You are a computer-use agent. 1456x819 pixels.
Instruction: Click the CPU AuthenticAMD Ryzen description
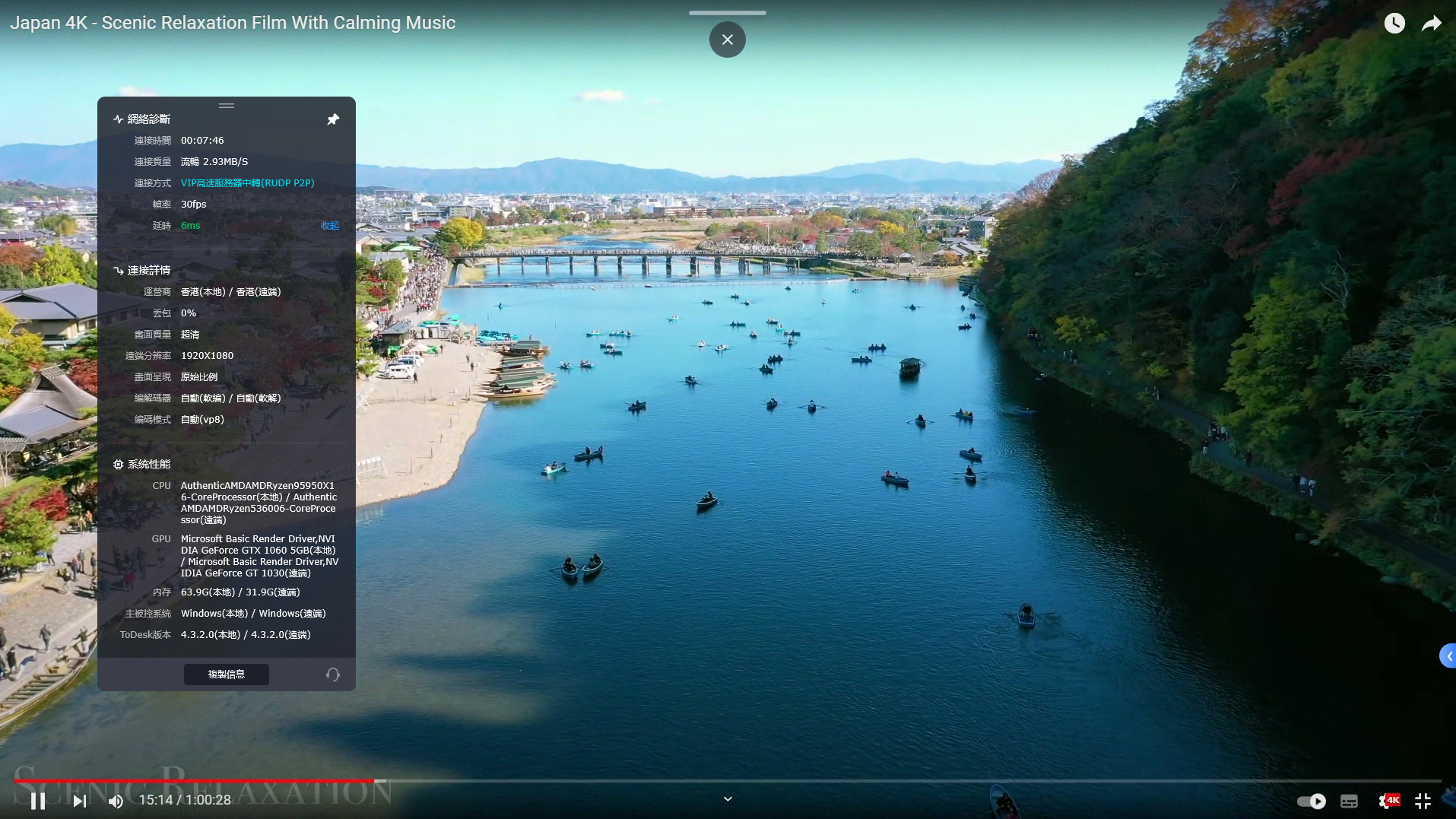tap(259, 503)
